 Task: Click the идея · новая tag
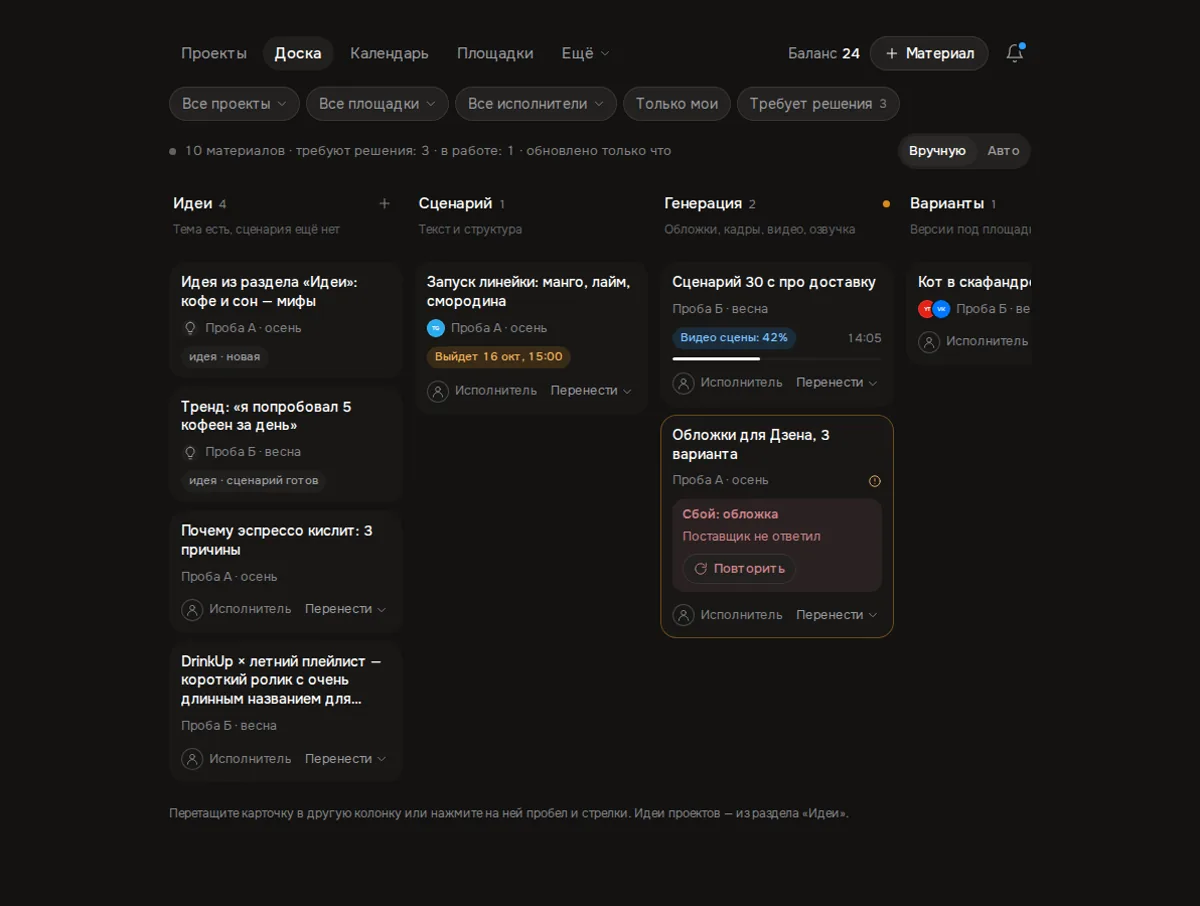tap(224, 357)
